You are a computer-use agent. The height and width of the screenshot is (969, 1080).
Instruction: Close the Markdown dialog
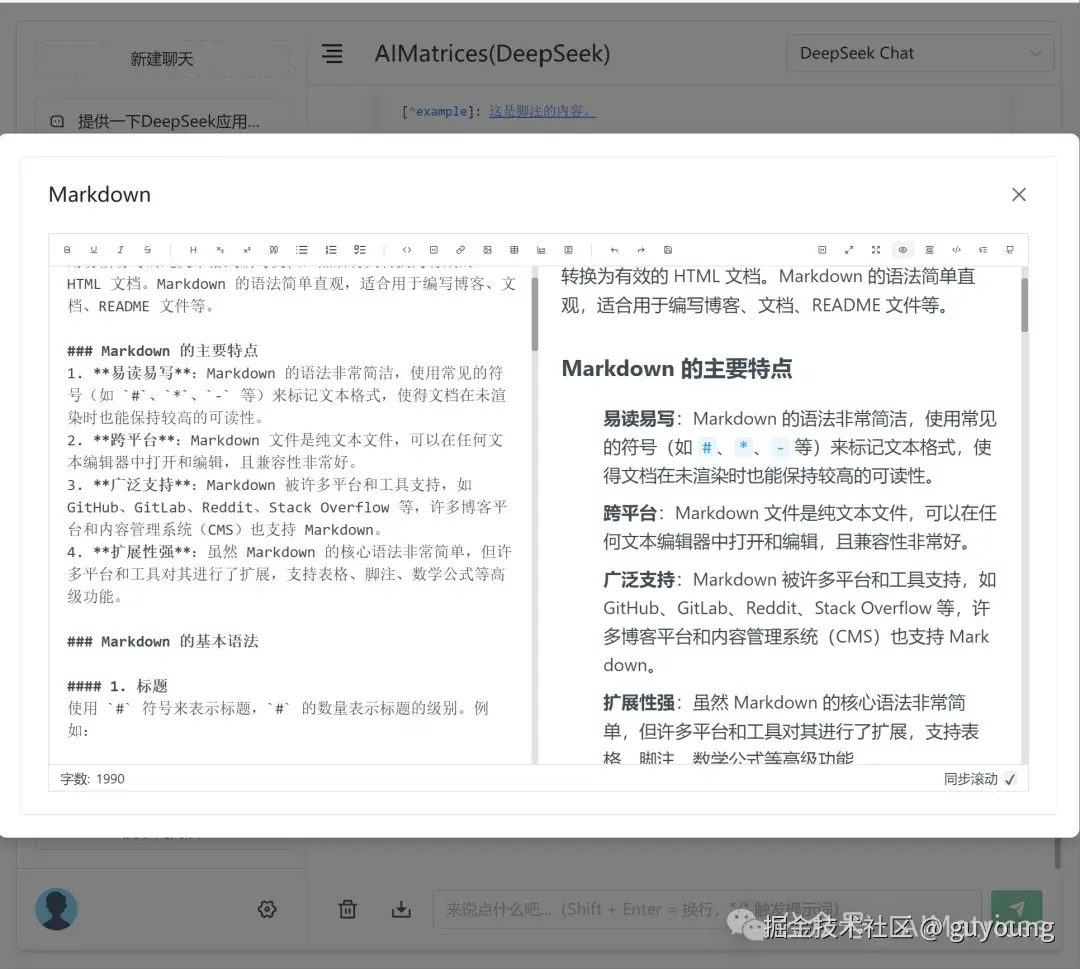pyautogui.click(x=1019, y=195)
